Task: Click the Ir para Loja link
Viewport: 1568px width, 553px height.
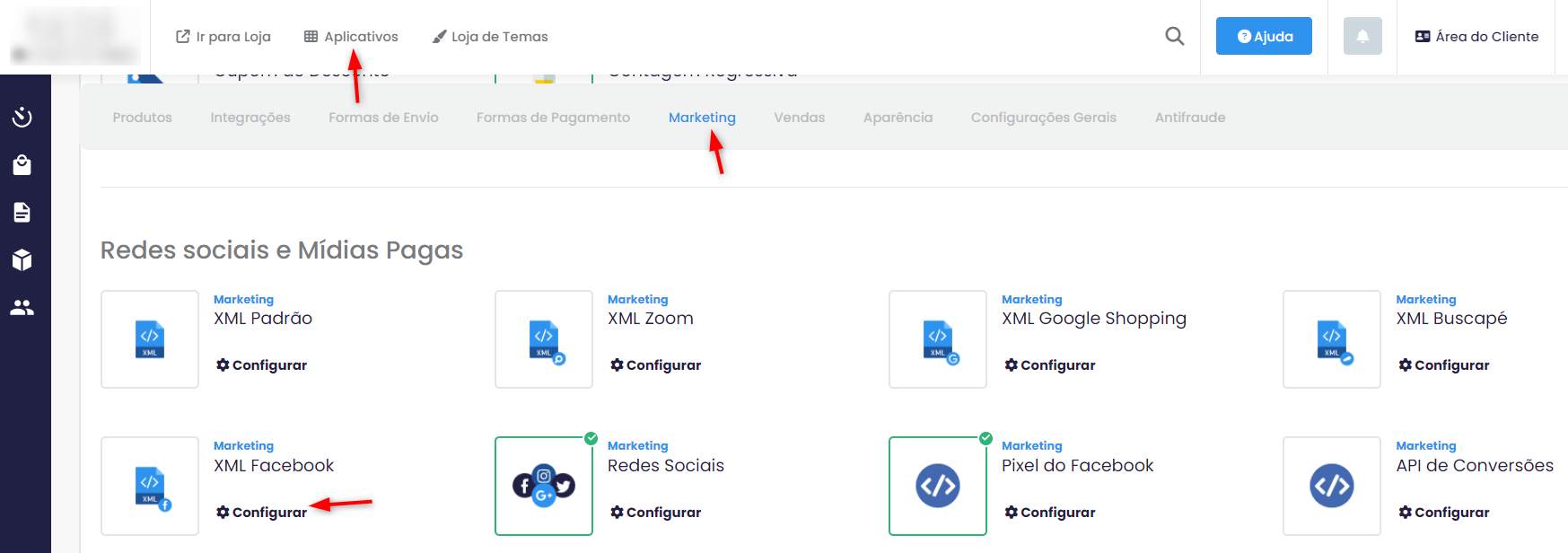Action: pyautogui.click(x=223, y=37)
